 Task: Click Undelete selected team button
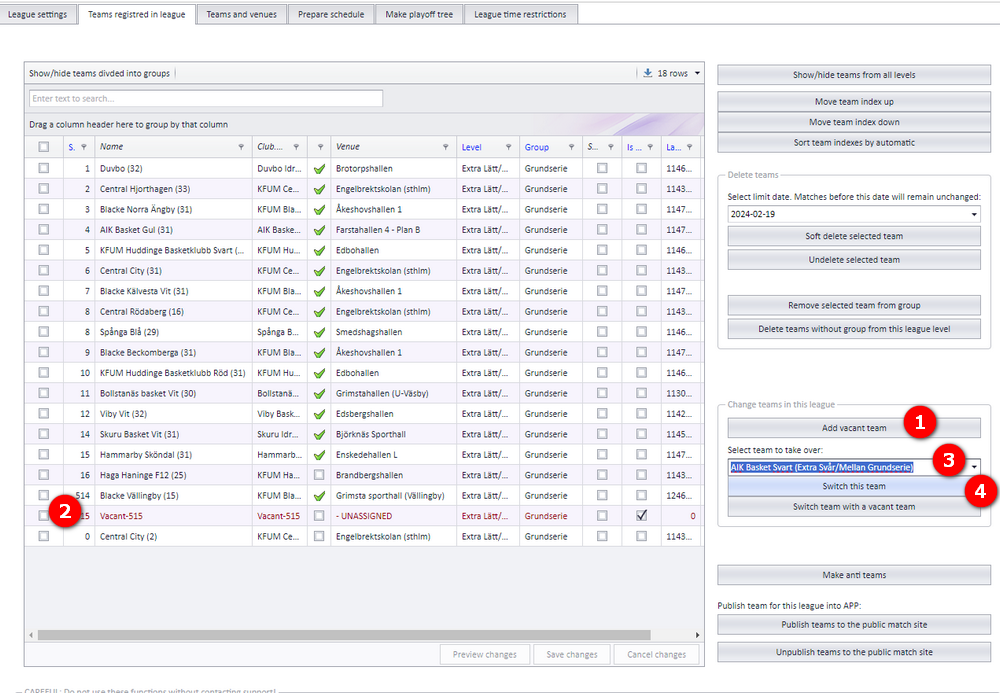pyautogui.click(x=854, y=259)
